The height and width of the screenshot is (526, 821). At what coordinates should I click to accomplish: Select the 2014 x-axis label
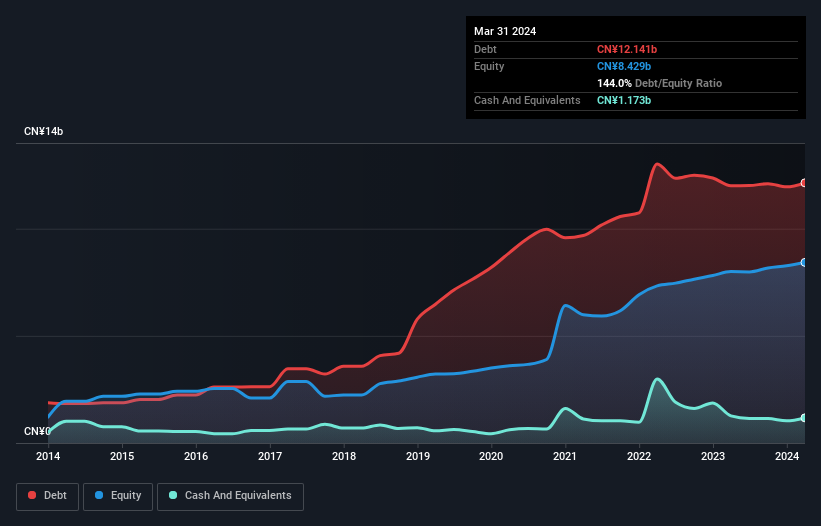pos(48,456)
